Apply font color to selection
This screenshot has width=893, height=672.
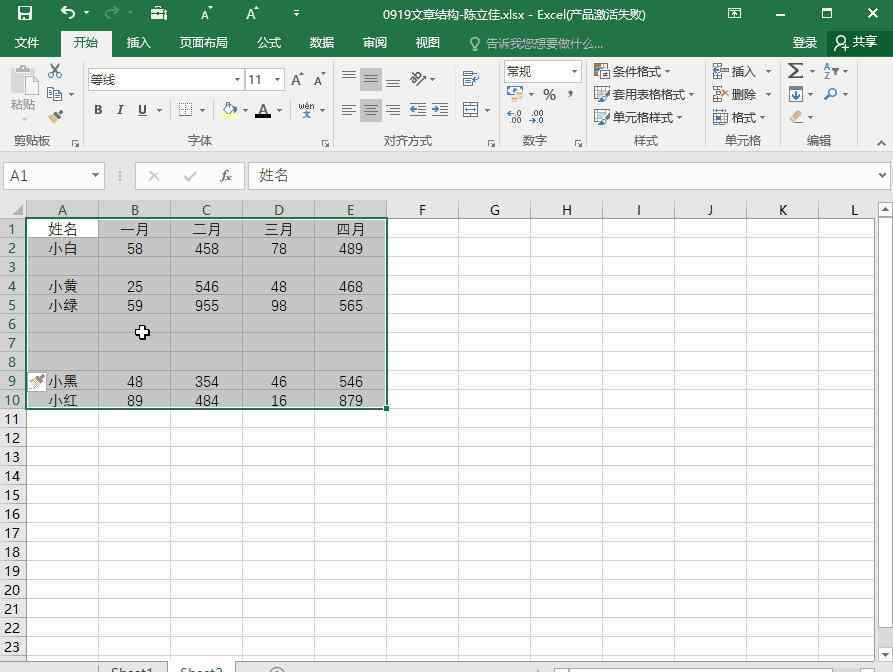263,110
